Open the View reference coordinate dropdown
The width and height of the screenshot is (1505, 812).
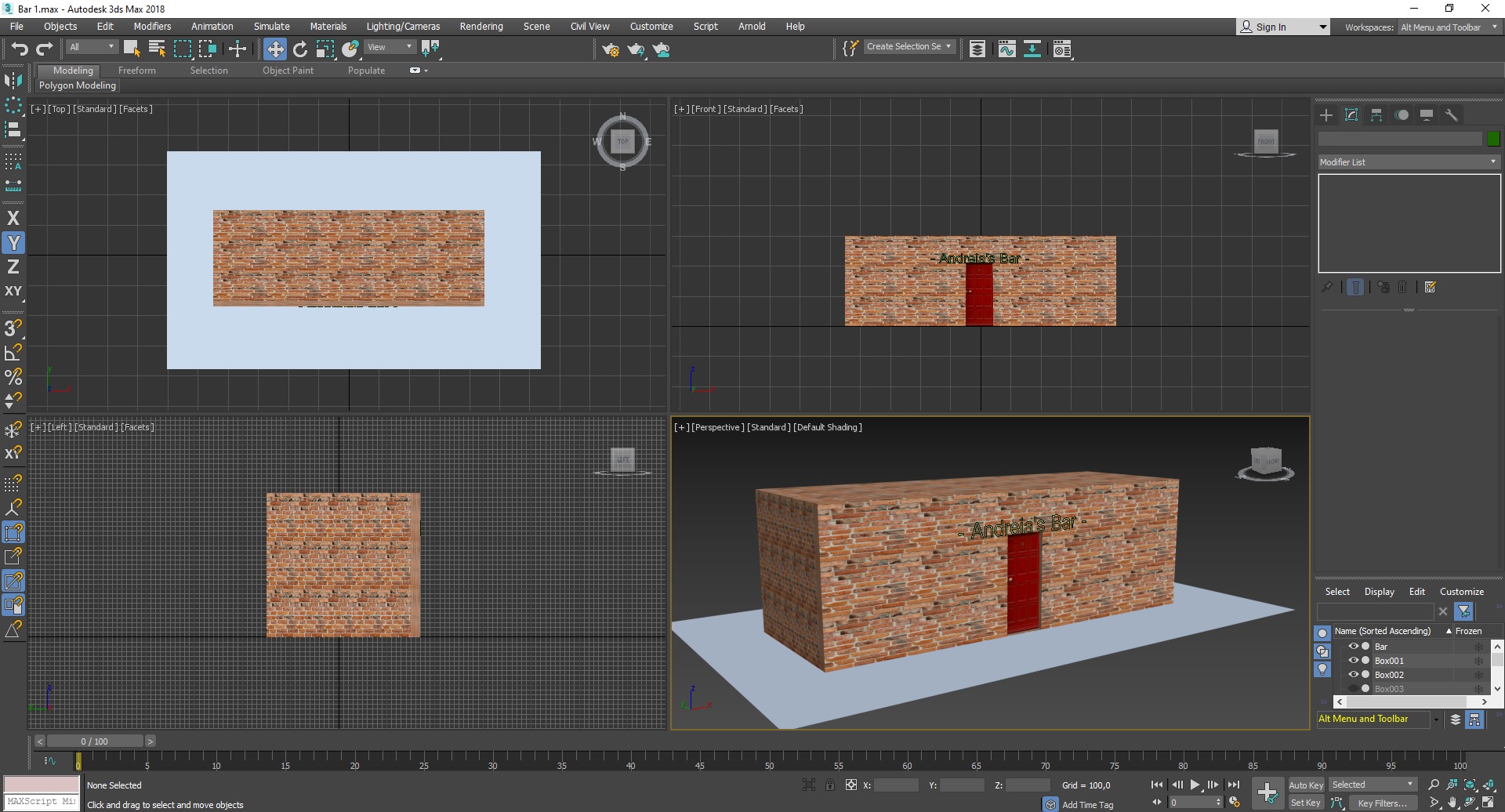click(390, 47)
